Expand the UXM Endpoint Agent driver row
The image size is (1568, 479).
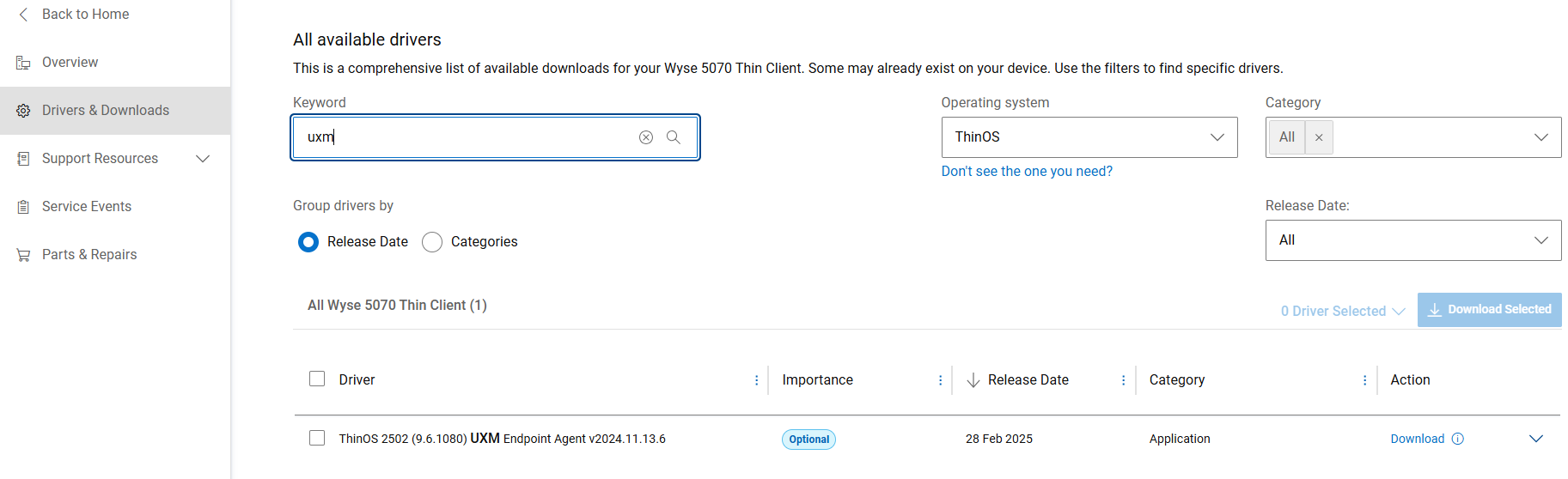pos(1536,439)
